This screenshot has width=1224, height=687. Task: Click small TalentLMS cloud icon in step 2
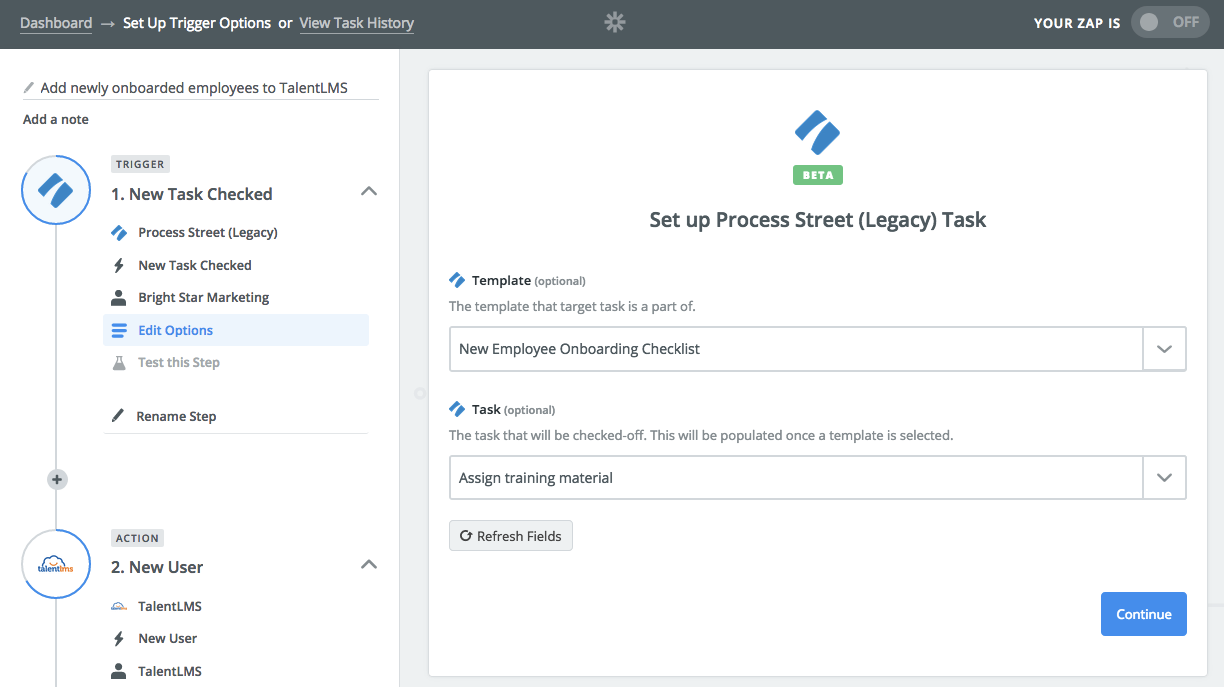[x=119, y=606]
